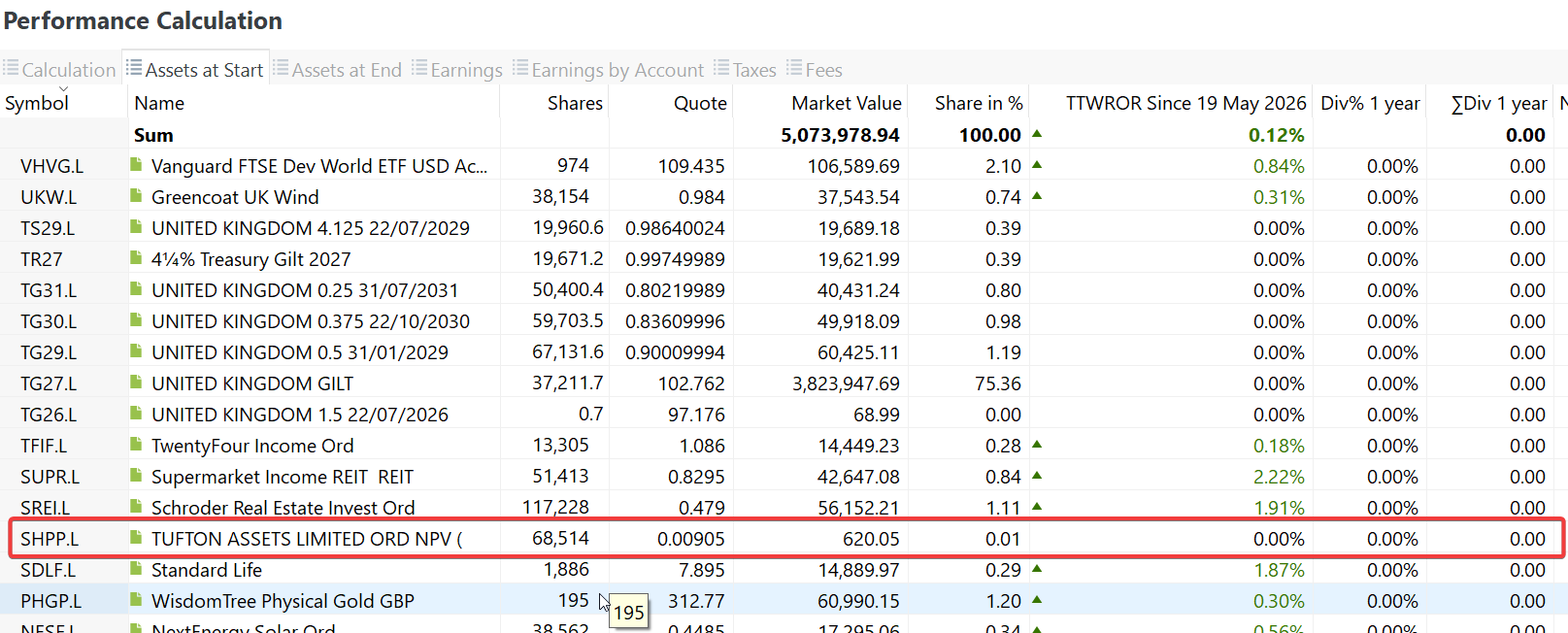Select the Assets at Start tab
The width and height of the screenshot is (1568, 633).
(x=195, y=70)
